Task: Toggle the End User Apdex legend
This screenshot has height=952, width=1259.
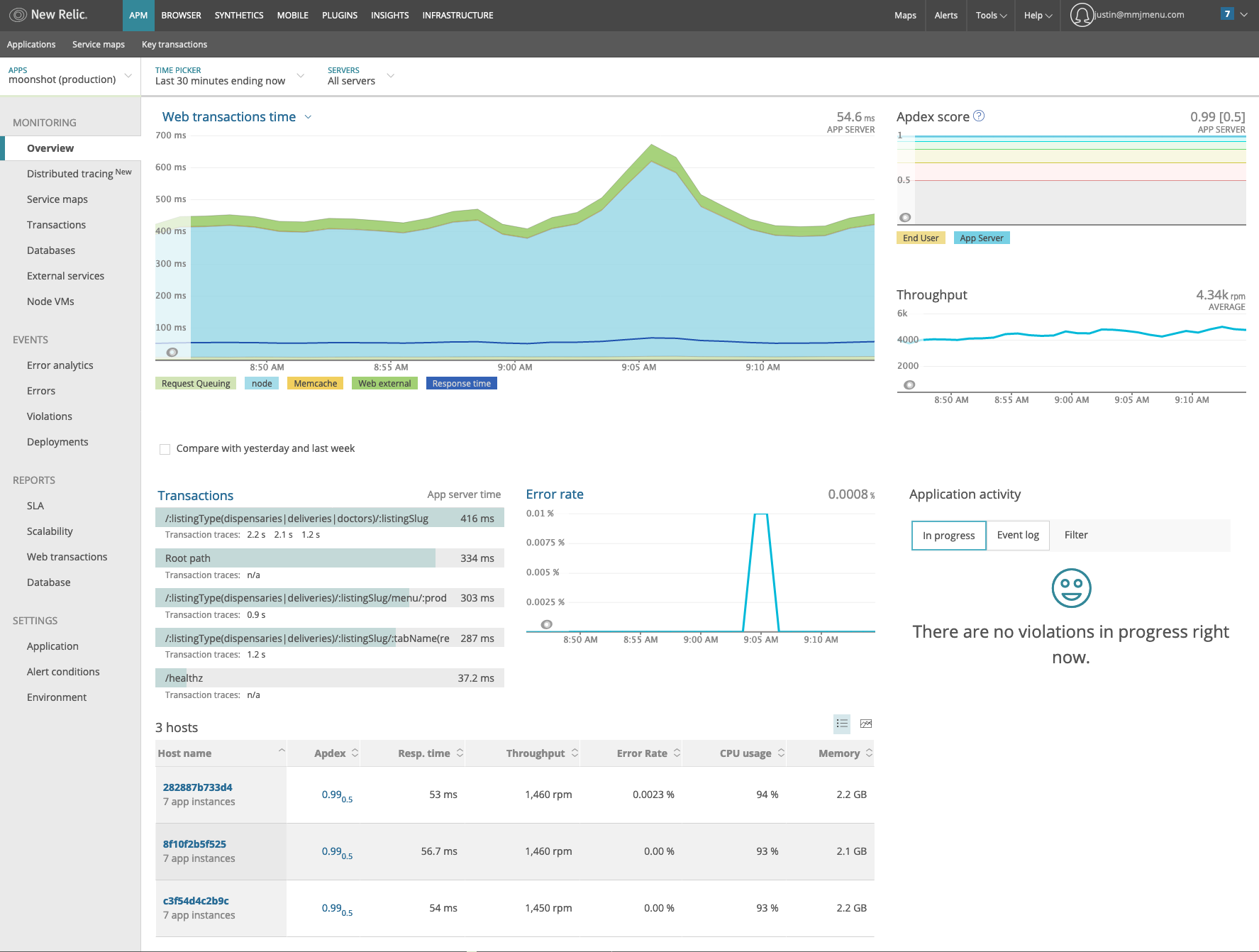Action: point(921,238)
